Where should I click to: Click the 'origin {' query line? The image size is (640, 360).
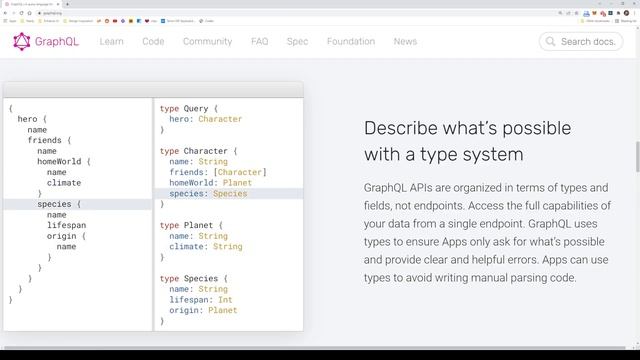67,236
